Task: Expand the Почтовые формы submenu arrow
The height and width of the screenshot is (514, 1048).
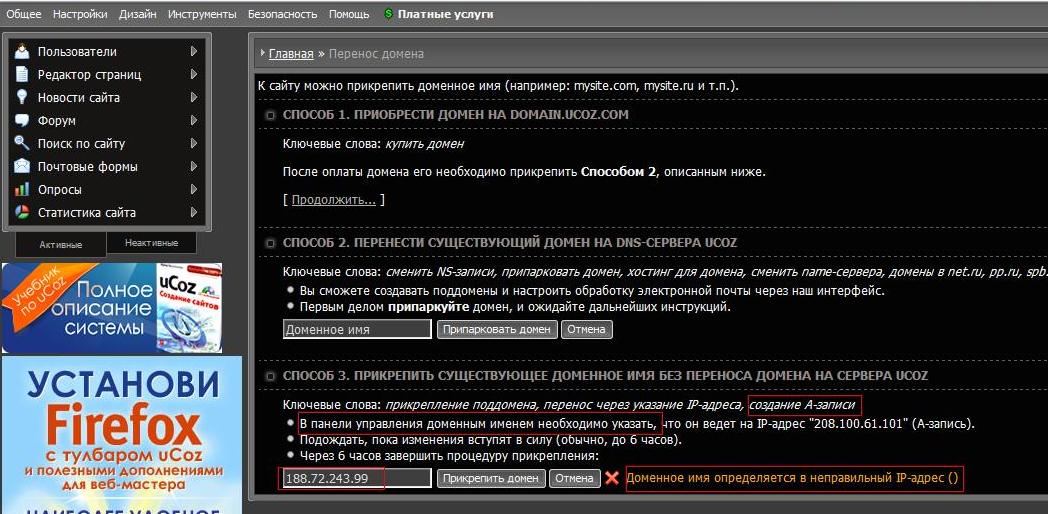Action: [194, 166]
